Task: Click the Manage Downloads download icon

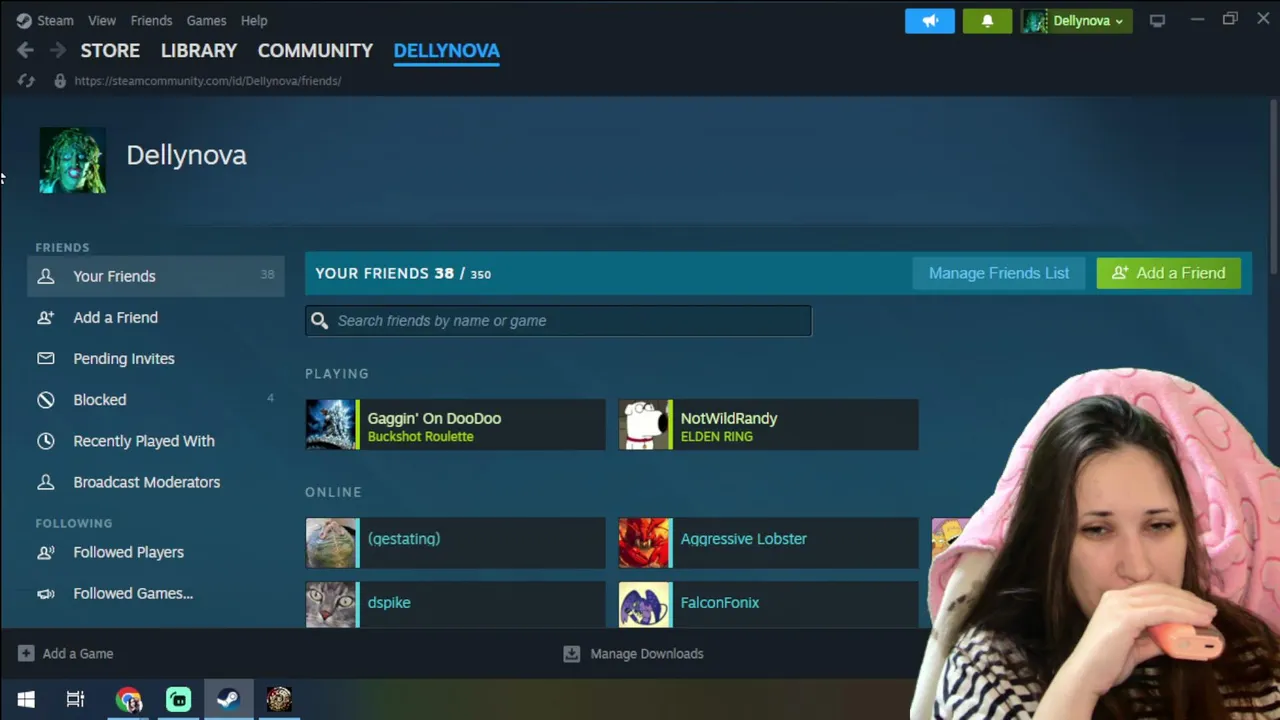Action: click(x=571, y=653)
